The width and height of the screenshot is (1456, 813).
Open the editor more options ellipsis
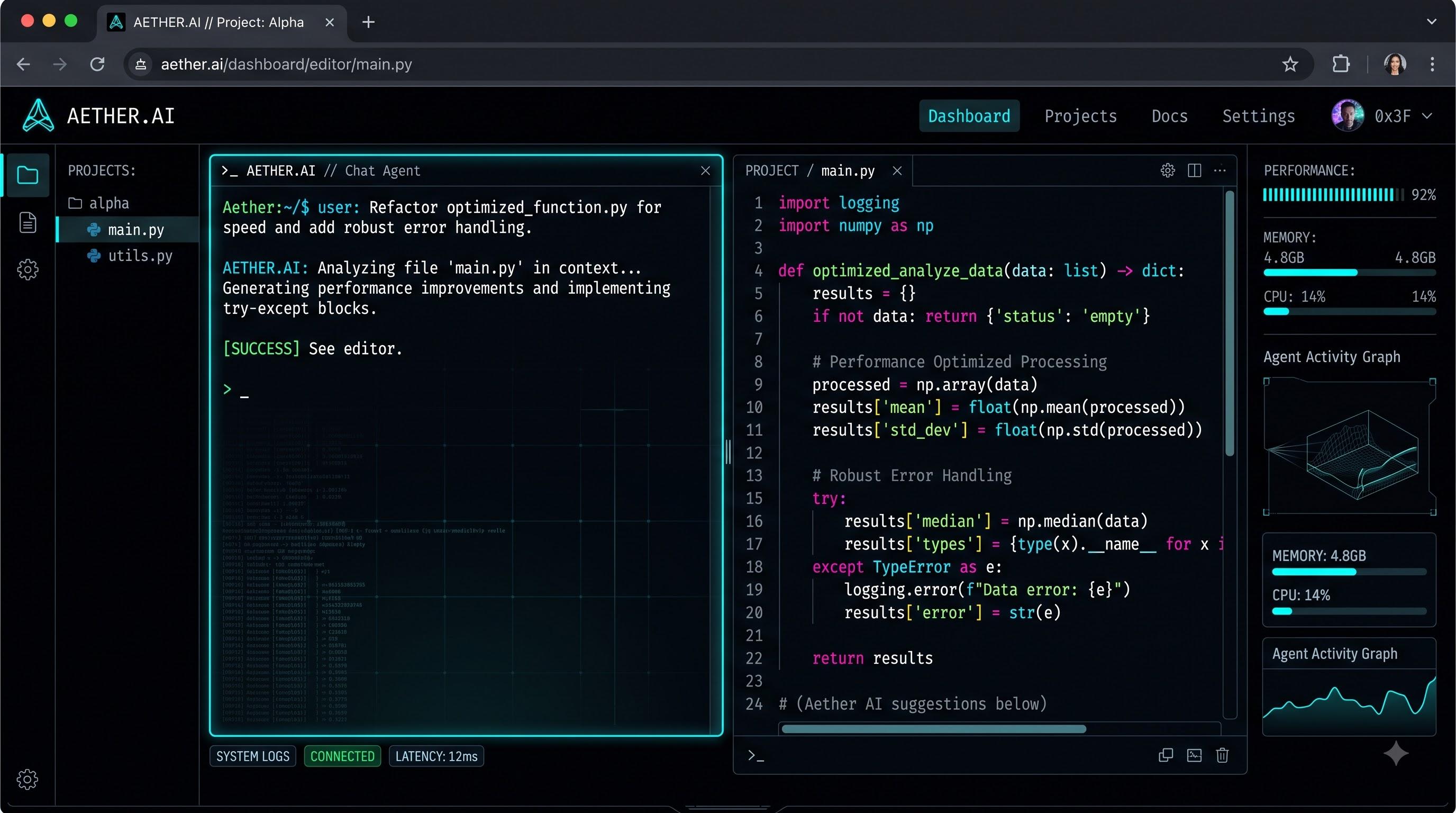[1220, 170]
